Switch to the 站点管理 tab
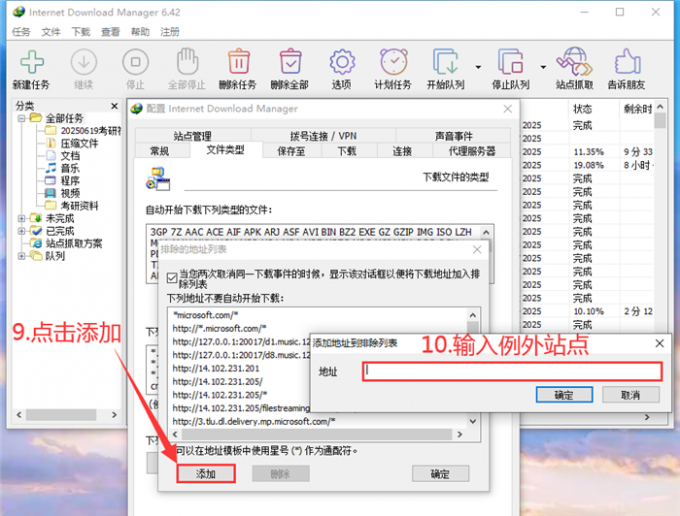This screenshot has width=680, height=516. pos(193,136)
